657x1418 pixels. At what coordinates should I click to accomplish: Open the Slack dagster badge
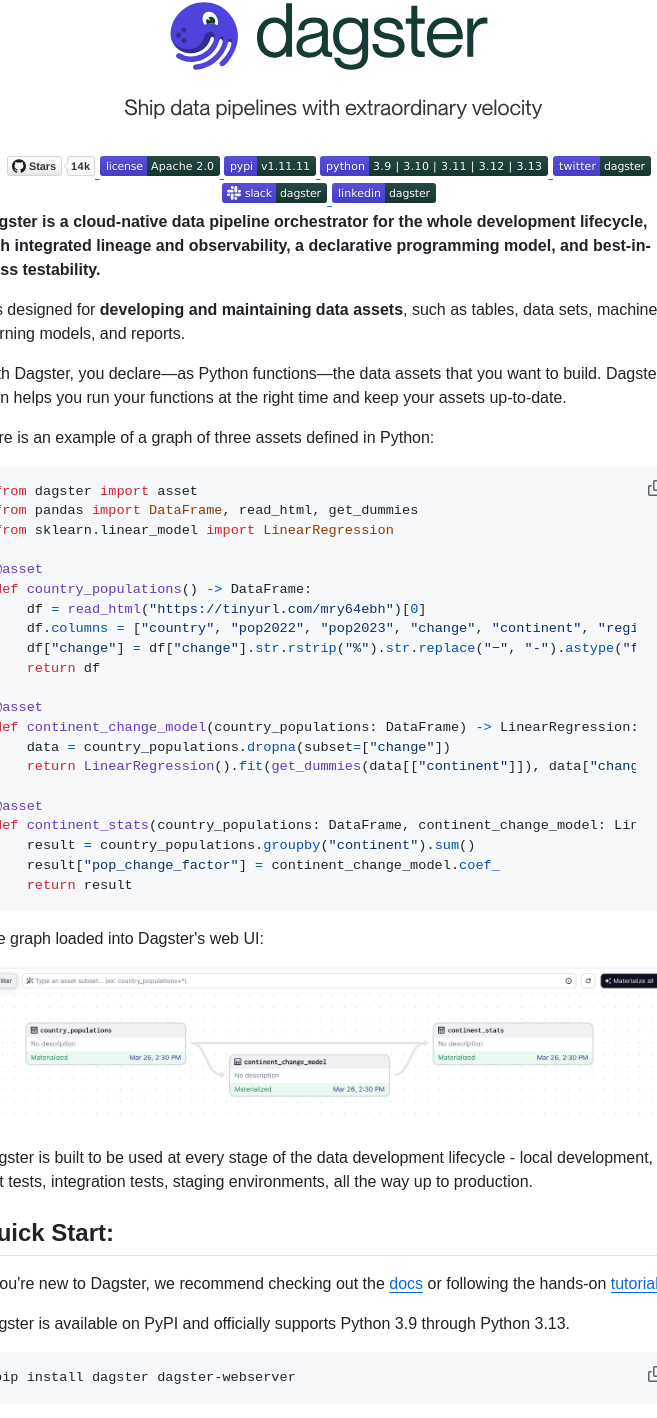tap(274, 193)
